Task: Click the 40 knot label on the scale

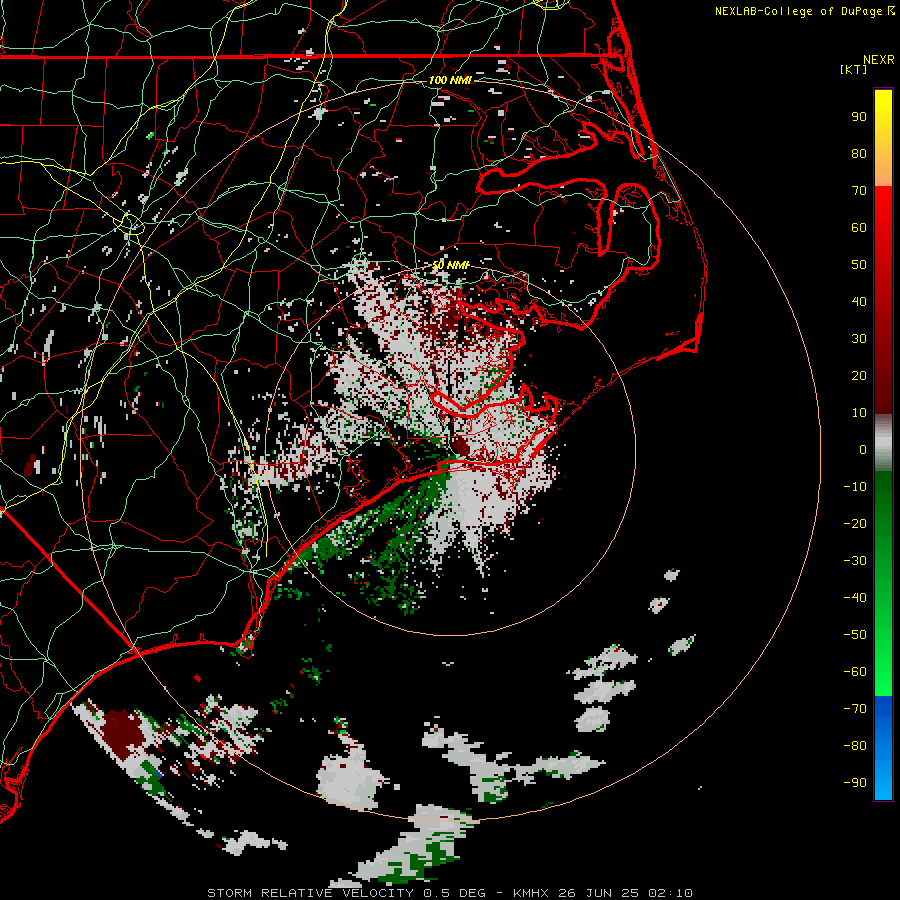Action: point(859,302)
